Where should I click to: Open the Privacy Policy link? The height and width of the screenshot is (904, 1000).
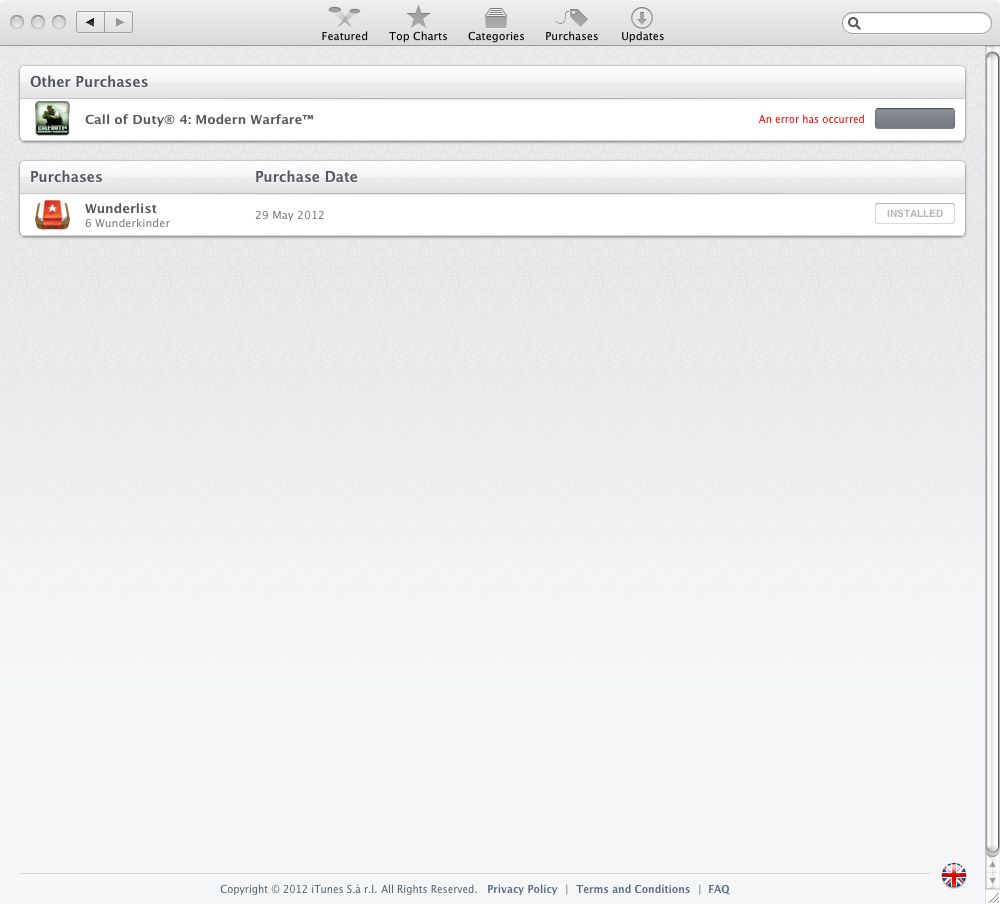(x=522, y=889)
